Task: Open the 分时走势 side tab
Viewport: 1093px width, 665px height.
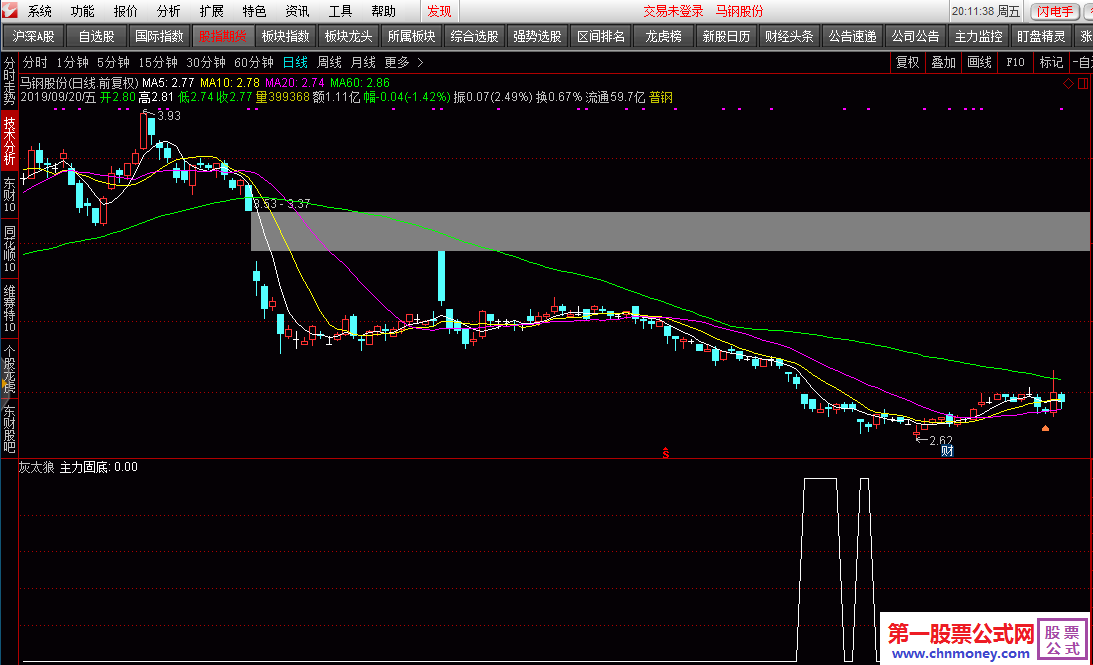Action: (9, 81)
